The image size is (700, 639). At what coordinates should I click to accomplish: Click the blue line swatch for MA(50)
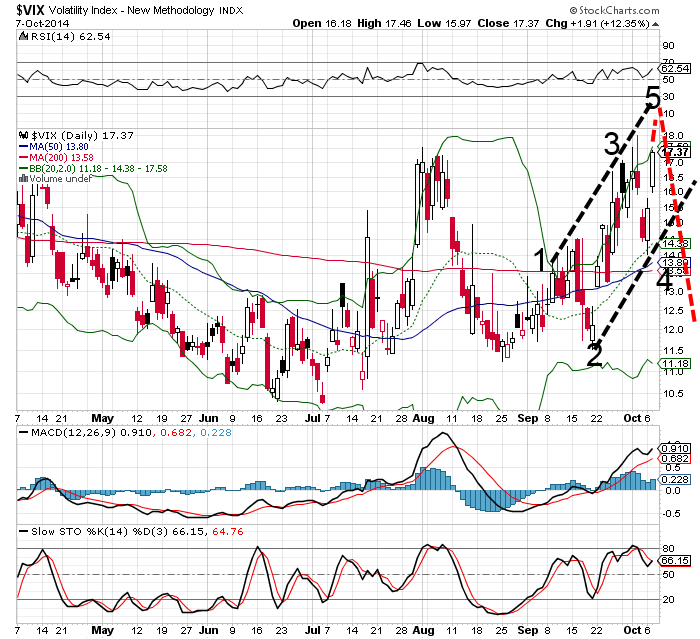tap(23, 147)
